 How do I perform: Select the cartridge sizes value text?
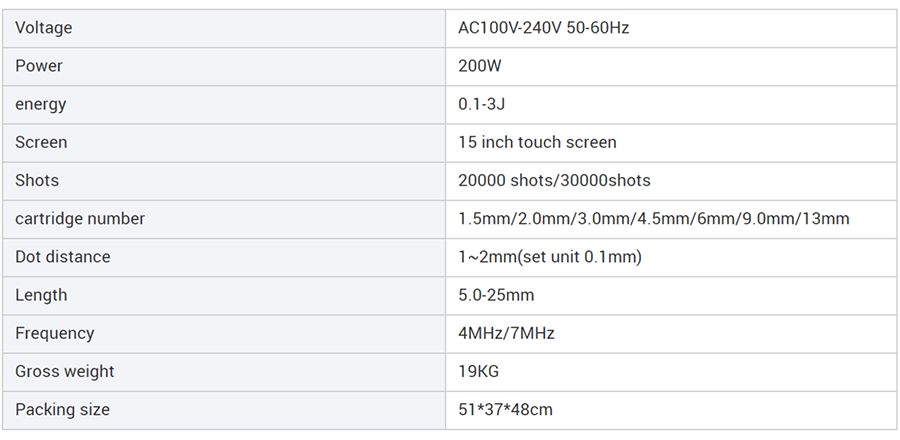coord(653,218)
